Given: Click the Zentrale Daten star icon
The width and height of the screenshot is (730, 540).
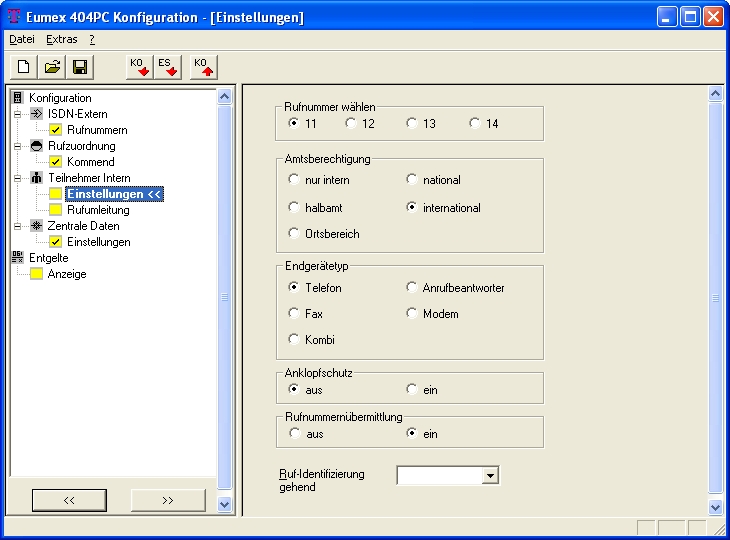Looking at the screenshot, I should [36, 226].
